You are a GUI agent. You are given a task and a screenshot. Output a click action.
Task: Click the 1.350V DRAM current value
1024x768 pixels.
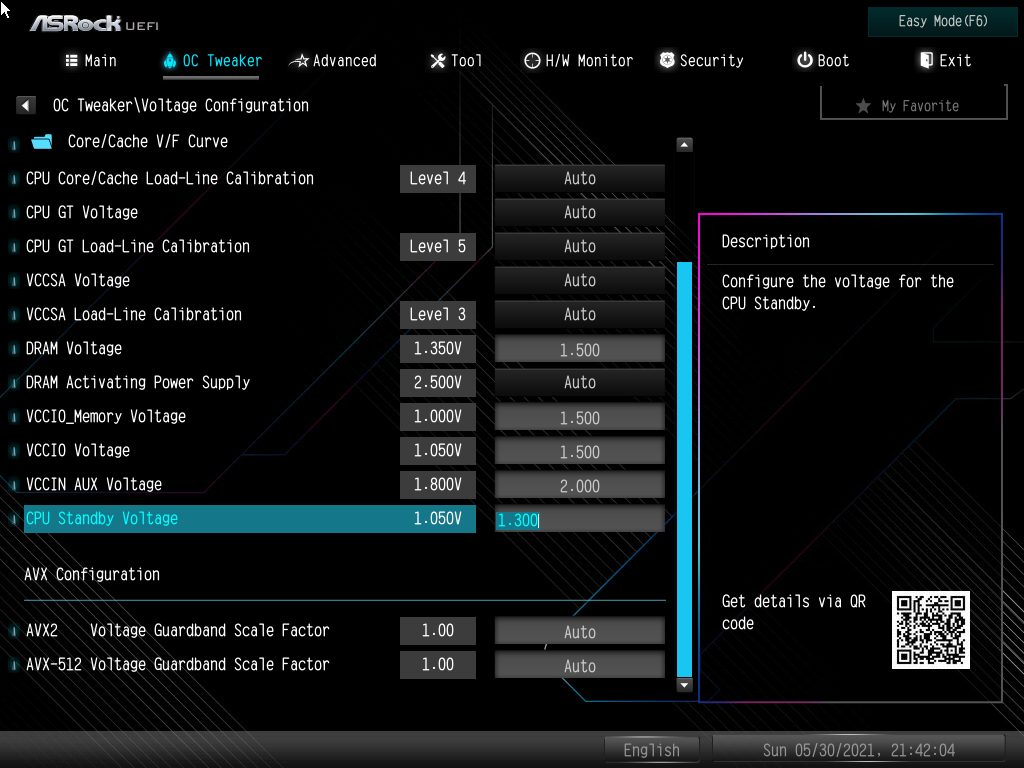(x=438, y=348)
